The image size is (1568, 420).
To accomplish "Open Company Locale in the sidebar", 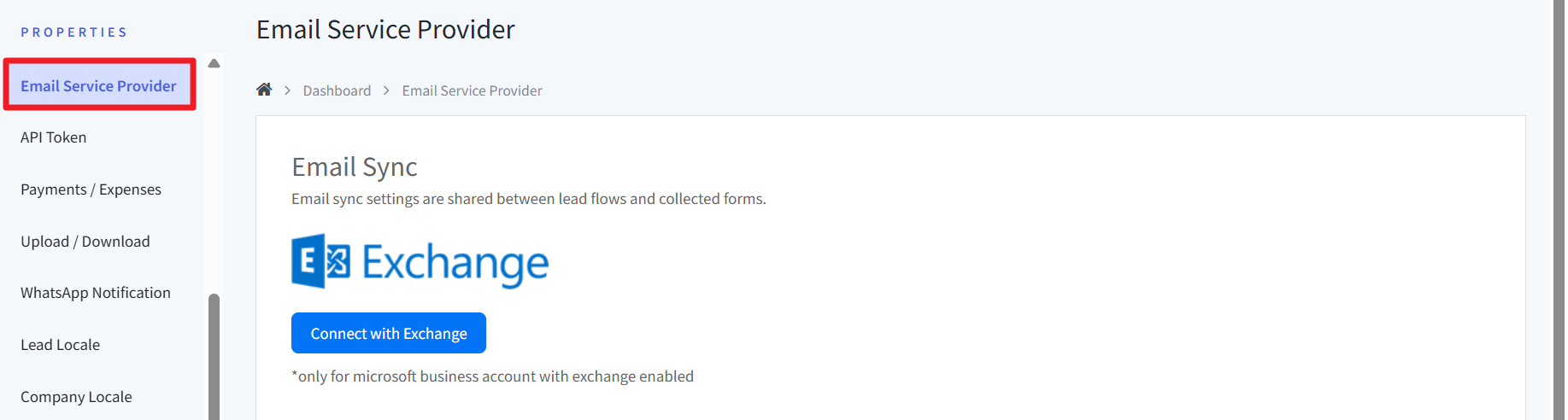I will pos(76,397).
